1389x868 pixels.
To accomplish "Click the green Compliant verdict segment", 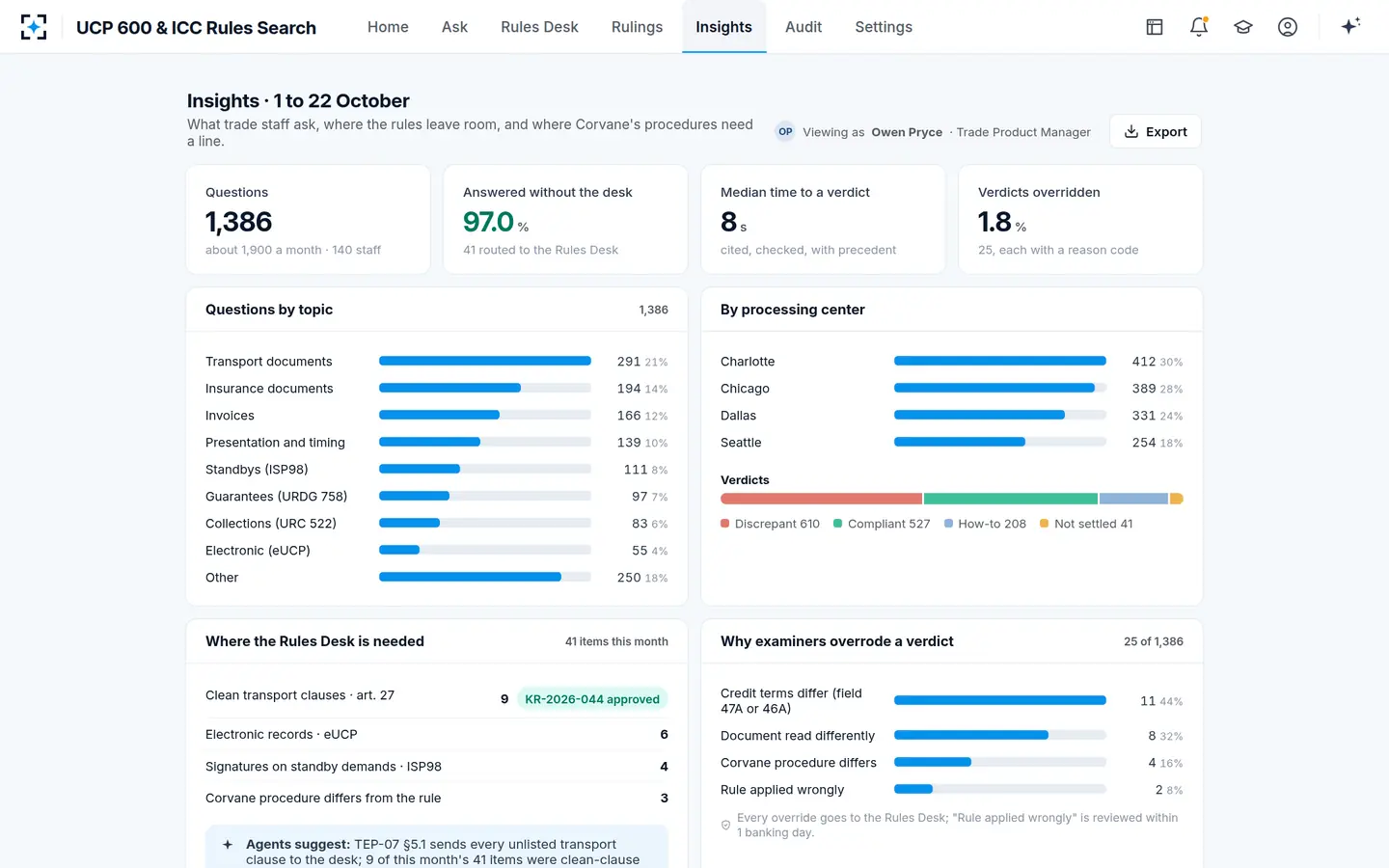I will pyautogui.click(x=1011, y=499).
